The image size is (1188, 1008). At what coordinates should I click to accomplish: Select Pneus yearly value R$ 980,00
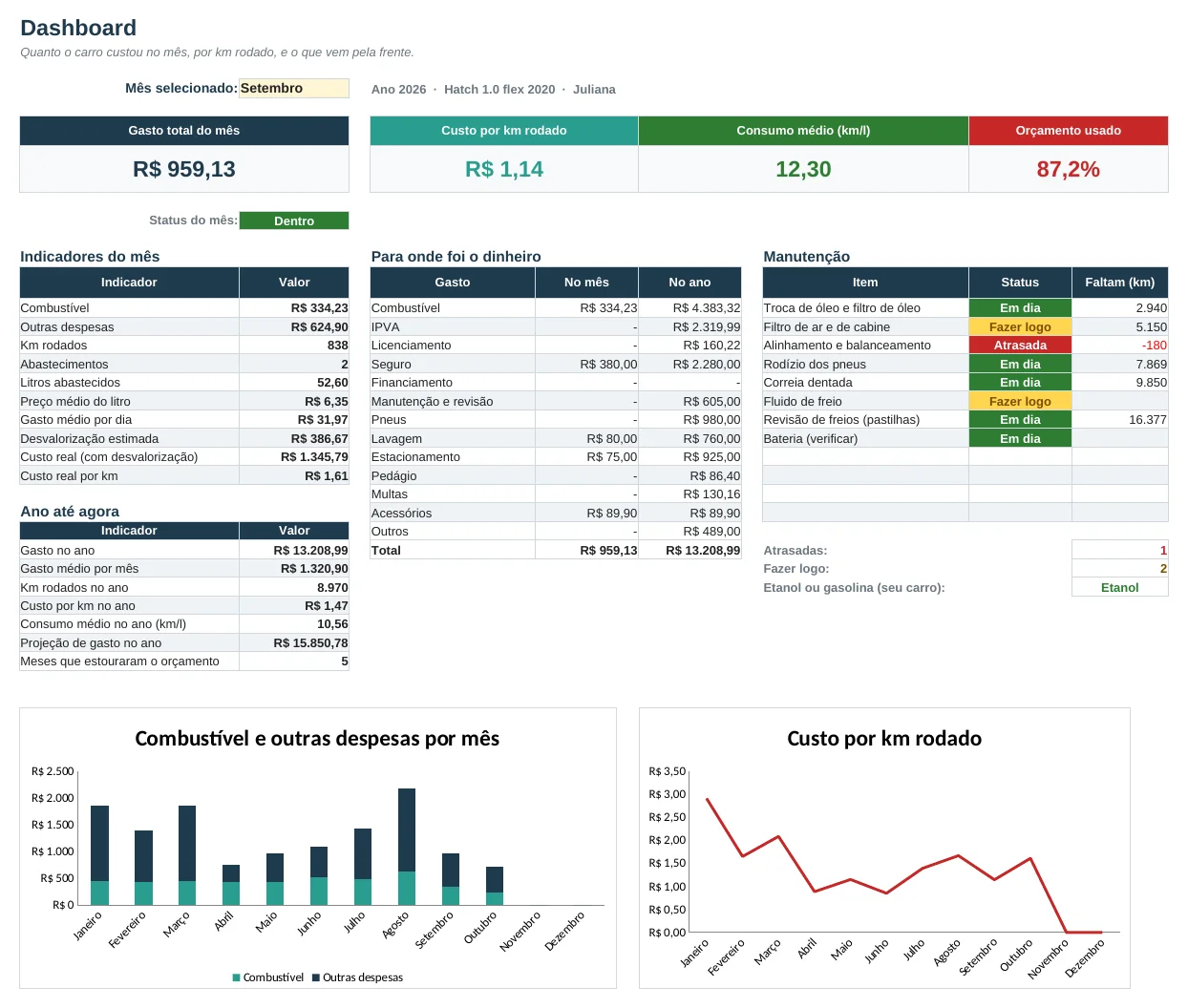(689, 420)
